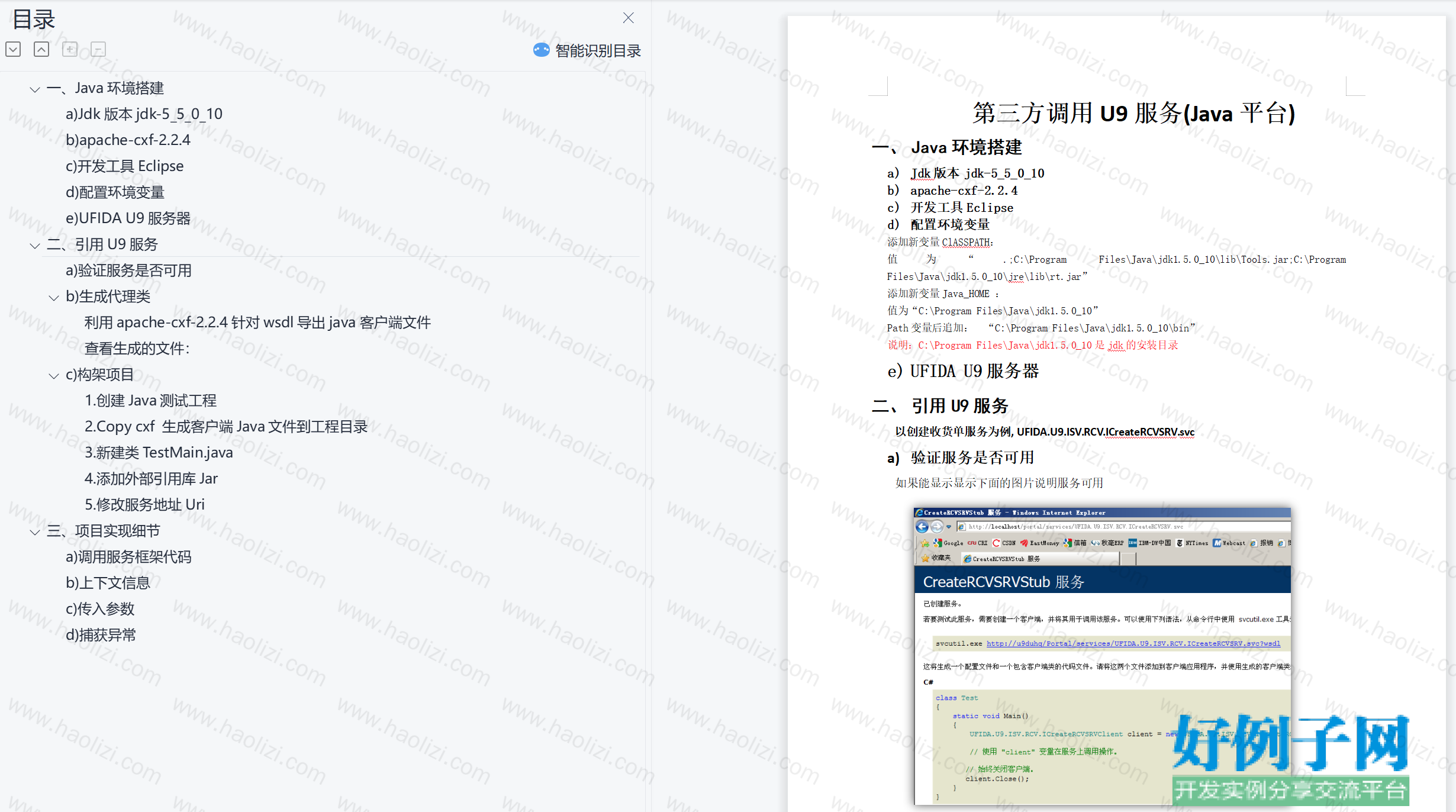Viewport: 1456px width, 812px height.
Task: Click the collapse-all up-chevron icon
Action: pyautogui.click(x=41, y=49)
